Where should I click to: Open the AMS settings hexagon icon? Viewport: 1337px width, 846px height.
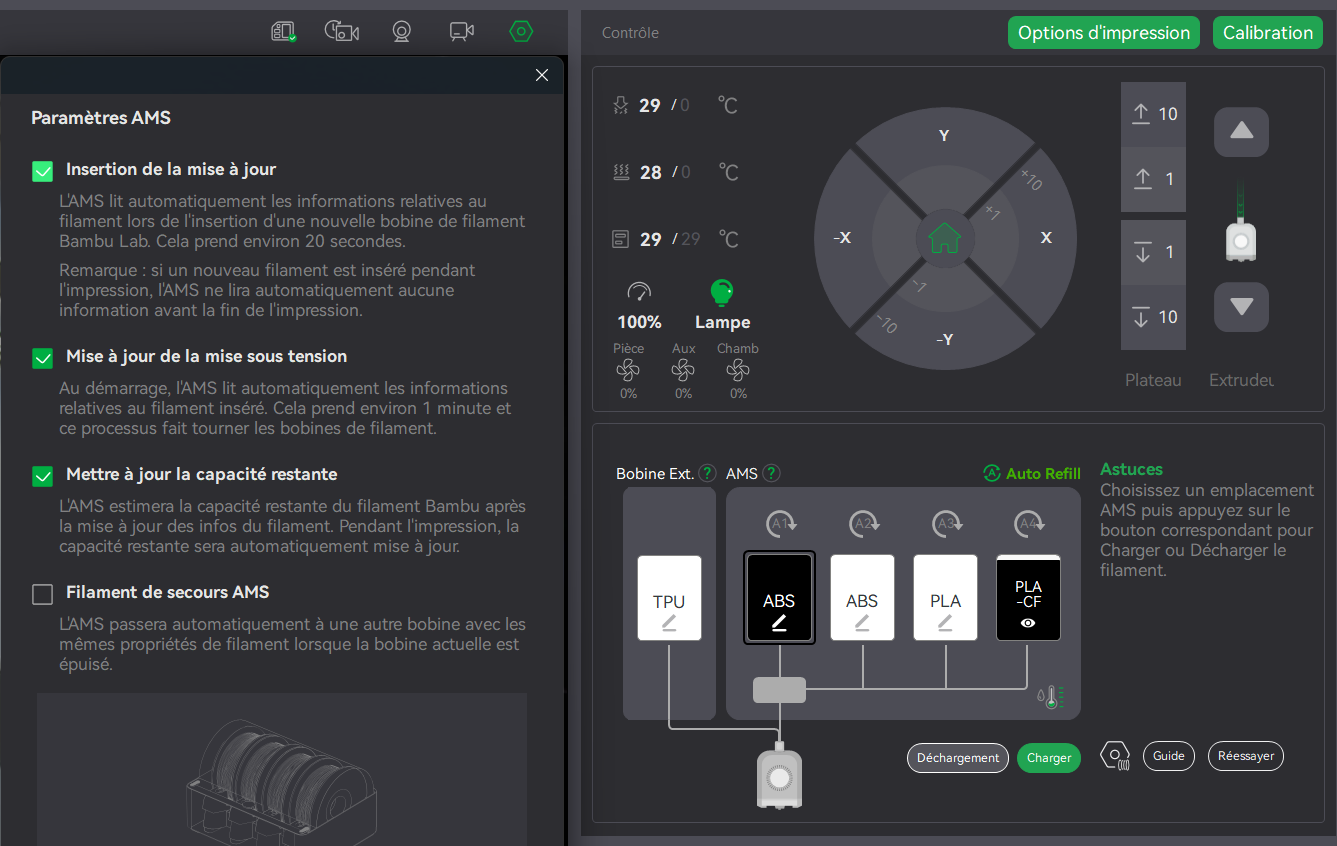click(1114, 756)
